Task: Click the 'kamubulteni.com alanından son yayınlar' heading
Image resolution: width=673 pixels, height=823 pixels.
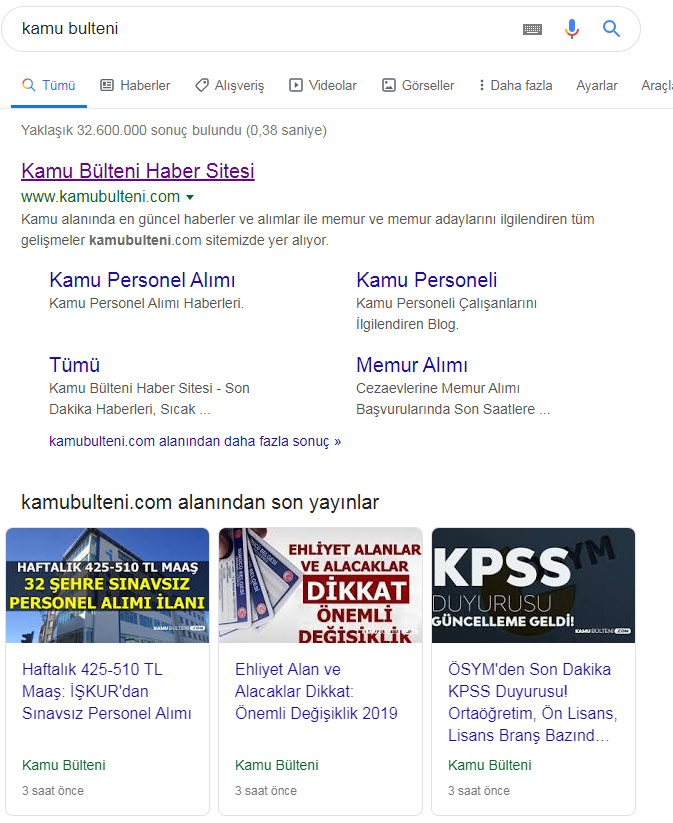Action: [x=200, y=503]
